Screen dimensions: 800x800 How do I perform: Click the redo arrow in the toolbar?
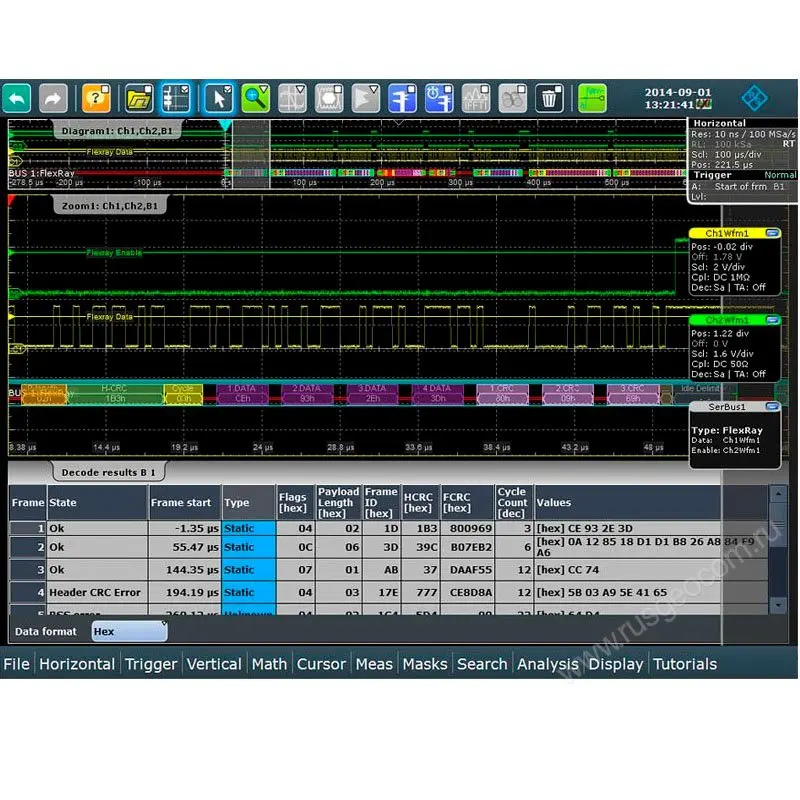point(53,98)
